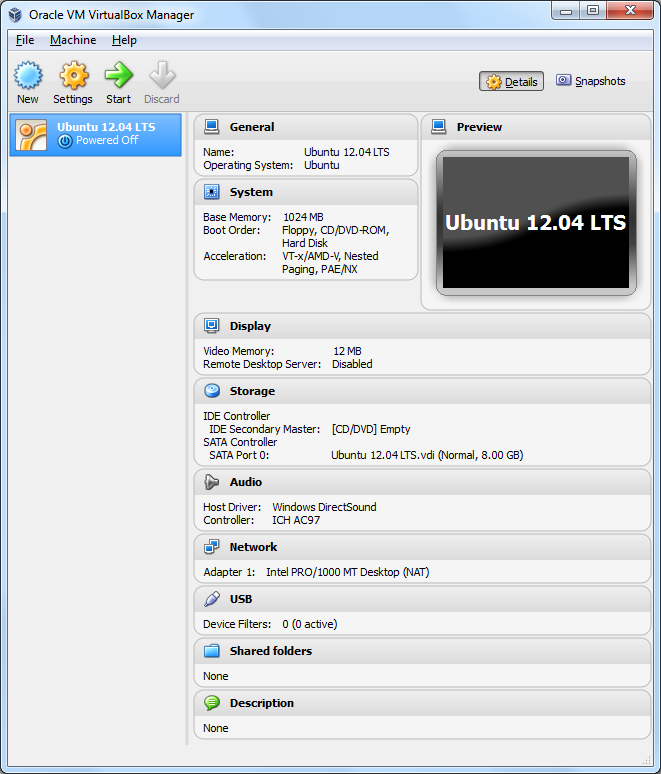Click the Storage section disk icon
Screen dimensions: 661x774
[212, 391]
